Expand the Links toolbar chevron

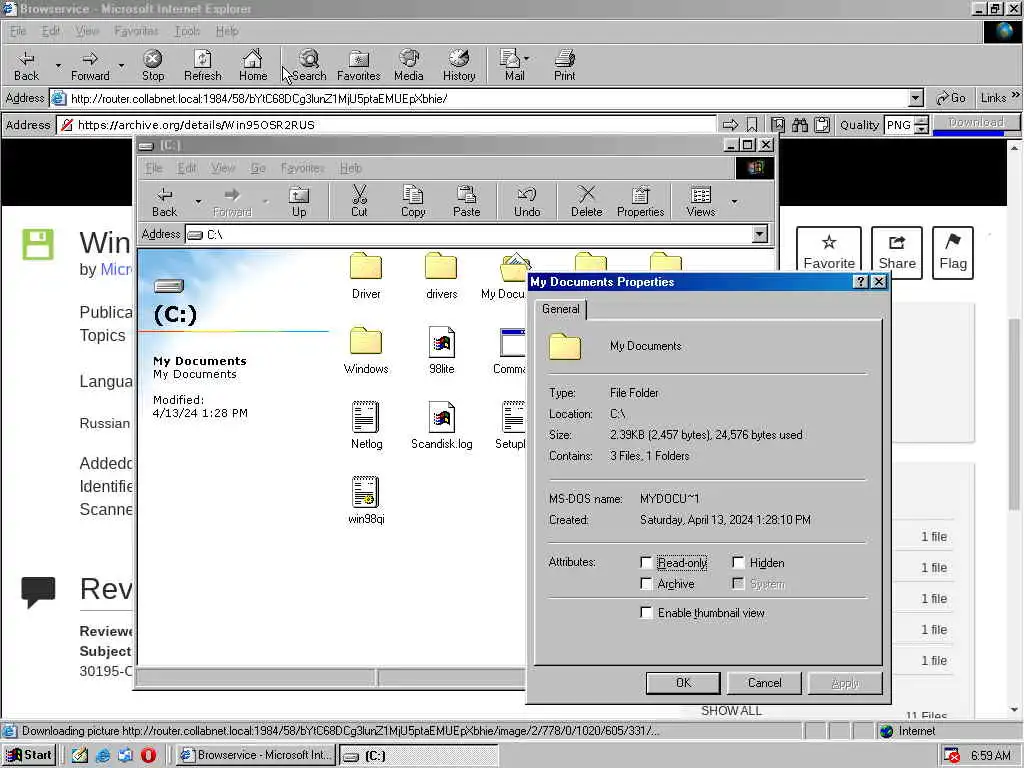(1016, 95)
